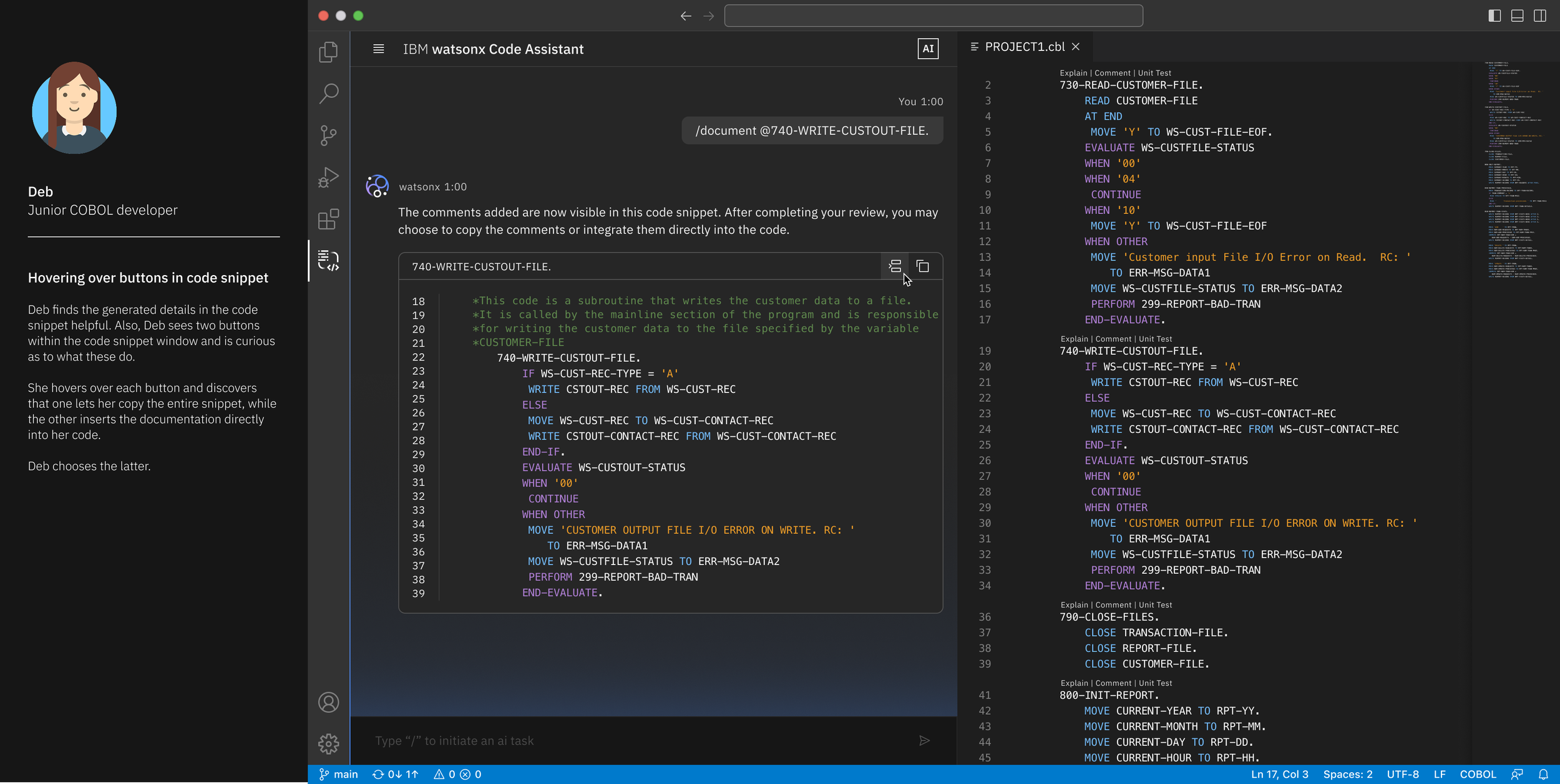Open the UTF-8 encoding selector
This screenshot has width=1560, height=784.
1402,774
